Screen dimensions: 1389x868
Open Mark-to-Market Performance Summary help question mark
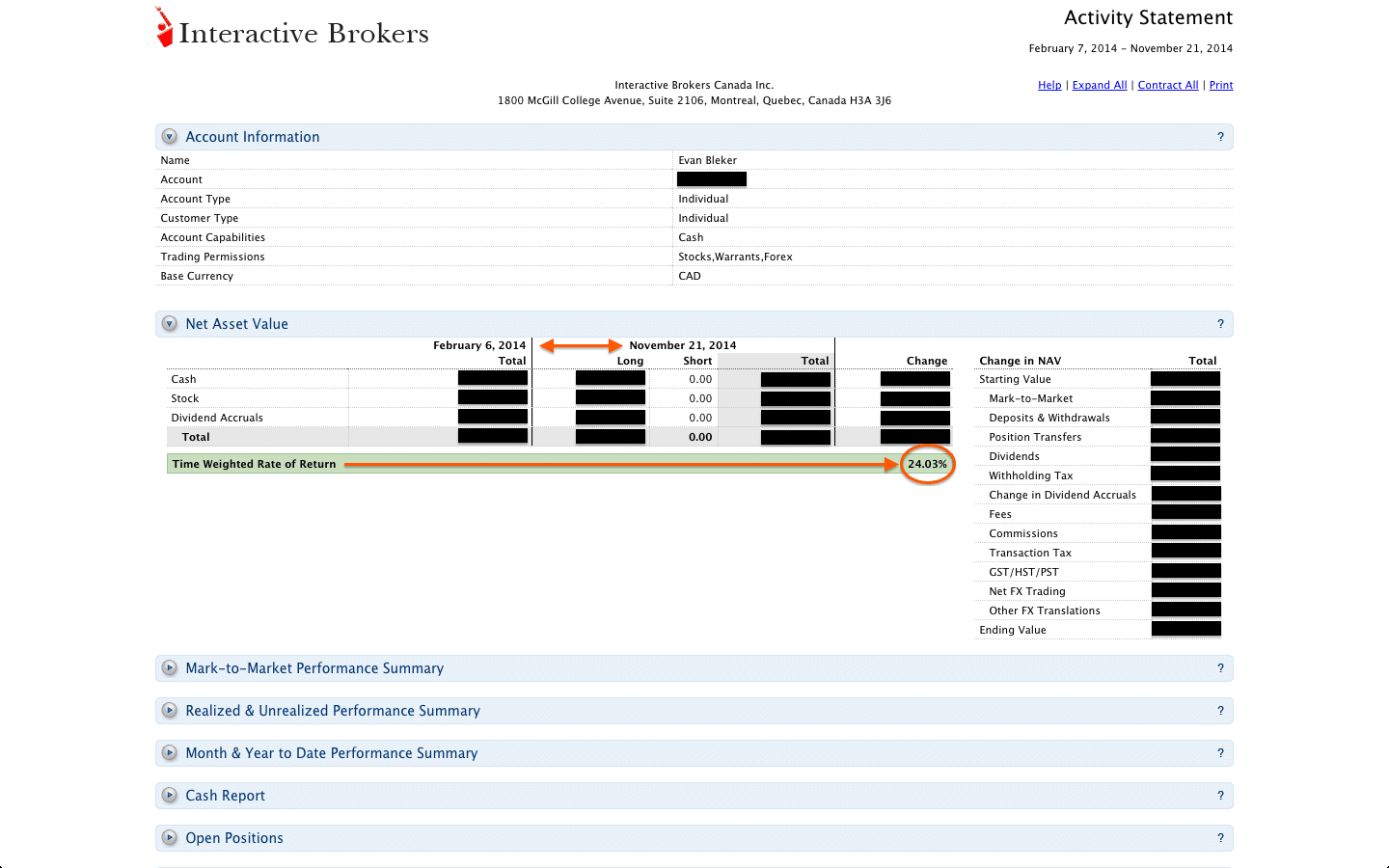pyautogui.click(x=1220, y=668)
